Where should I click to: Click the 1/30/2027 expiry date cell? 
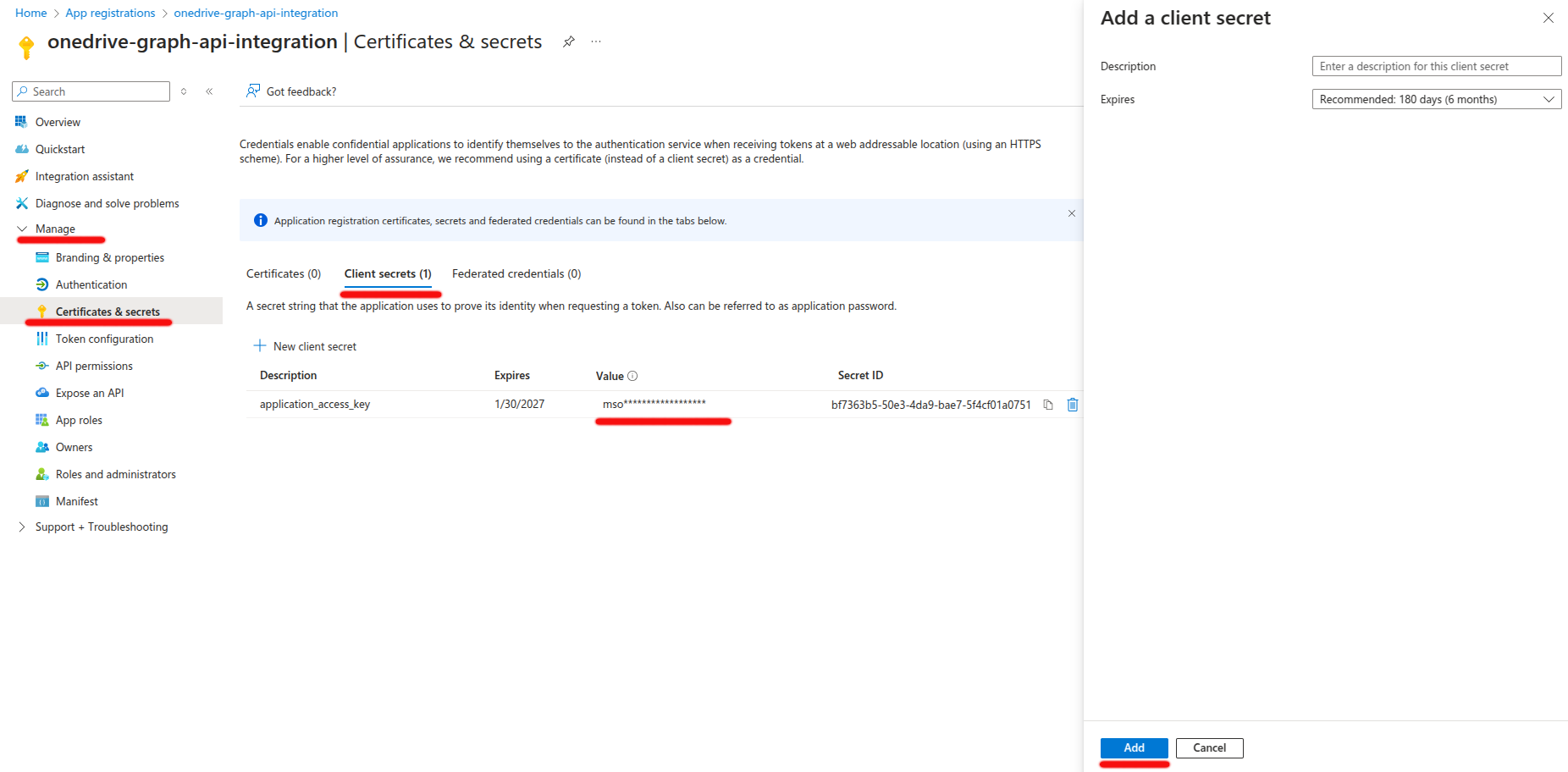519,404
